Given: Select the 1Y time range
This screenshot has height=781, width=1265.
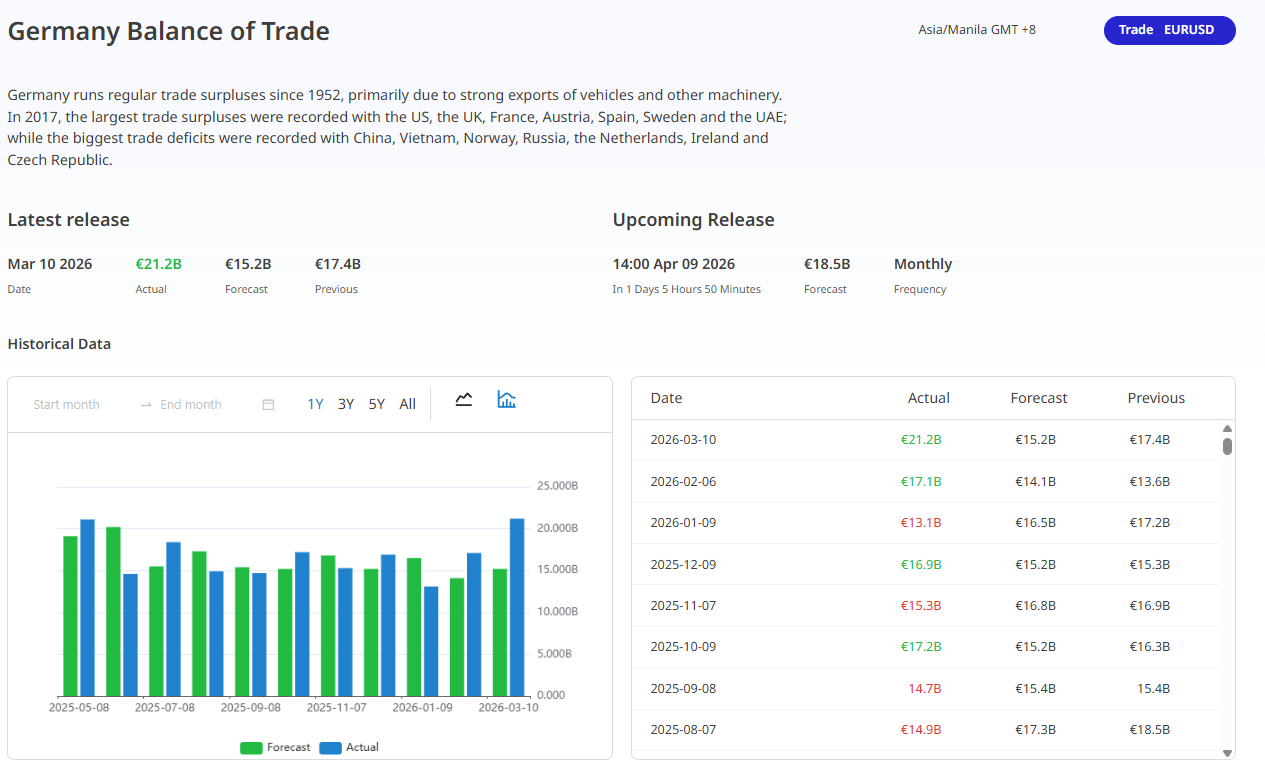Looking at the screenshot, I should coord(315,405).
